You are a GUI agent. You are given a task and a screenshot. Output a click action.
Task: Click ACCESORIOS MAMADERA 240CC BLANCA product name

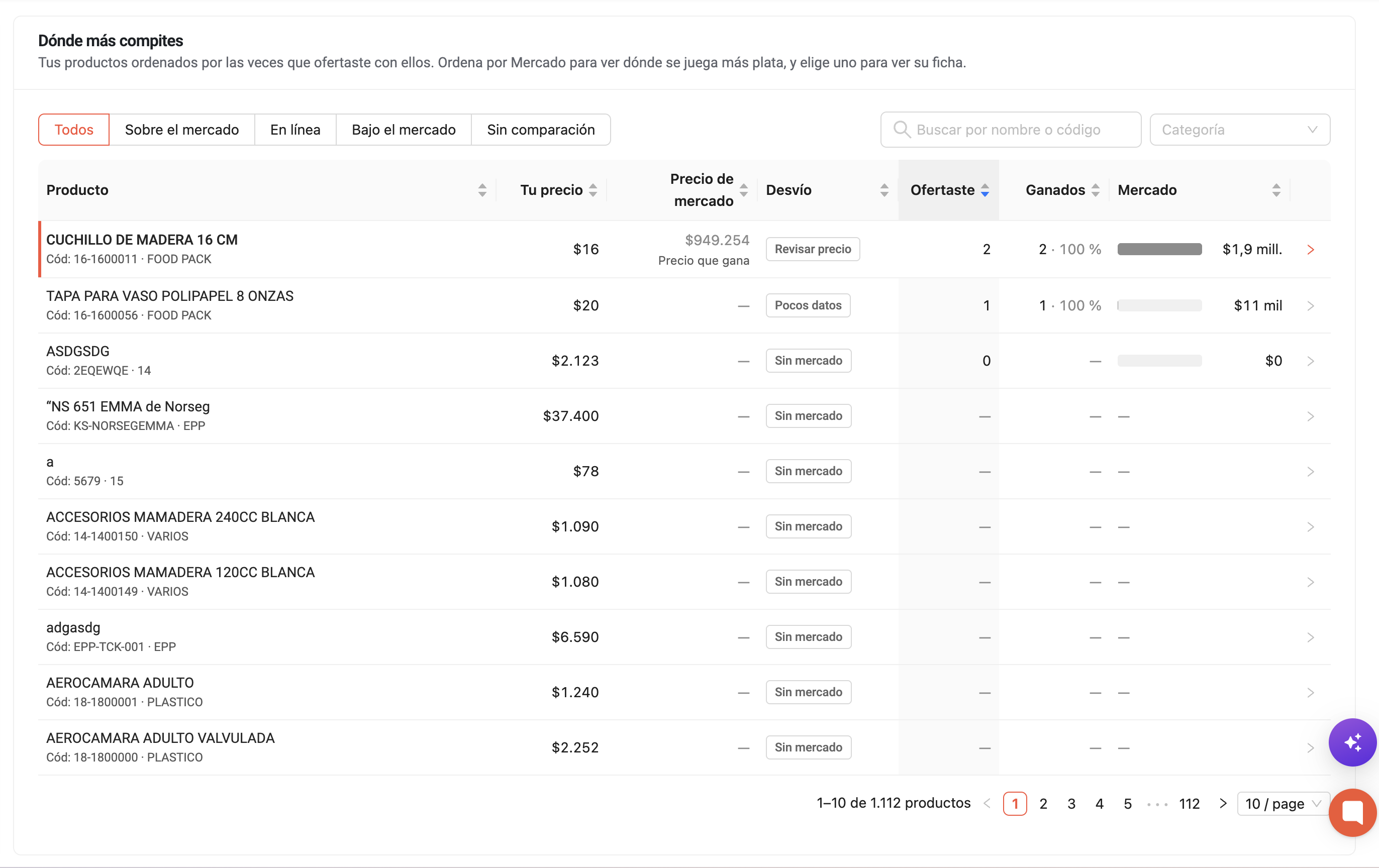pos(180,517)
